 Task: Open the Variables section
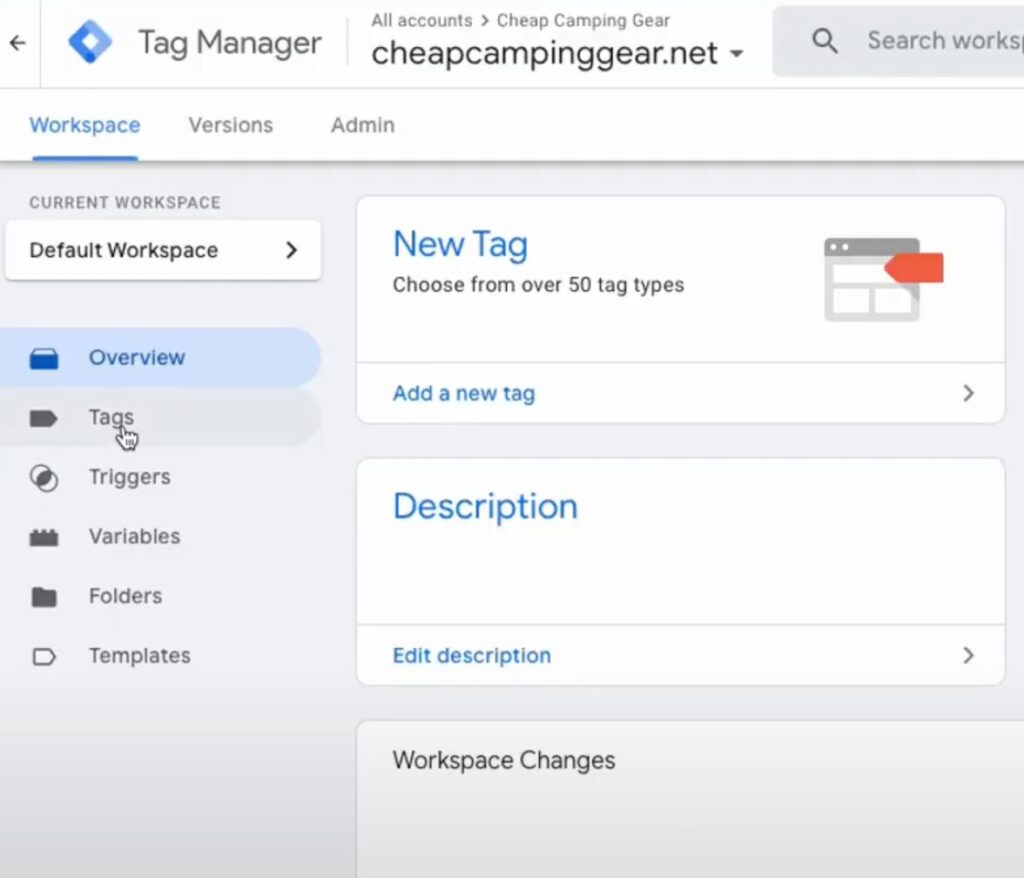coord(160,537)
